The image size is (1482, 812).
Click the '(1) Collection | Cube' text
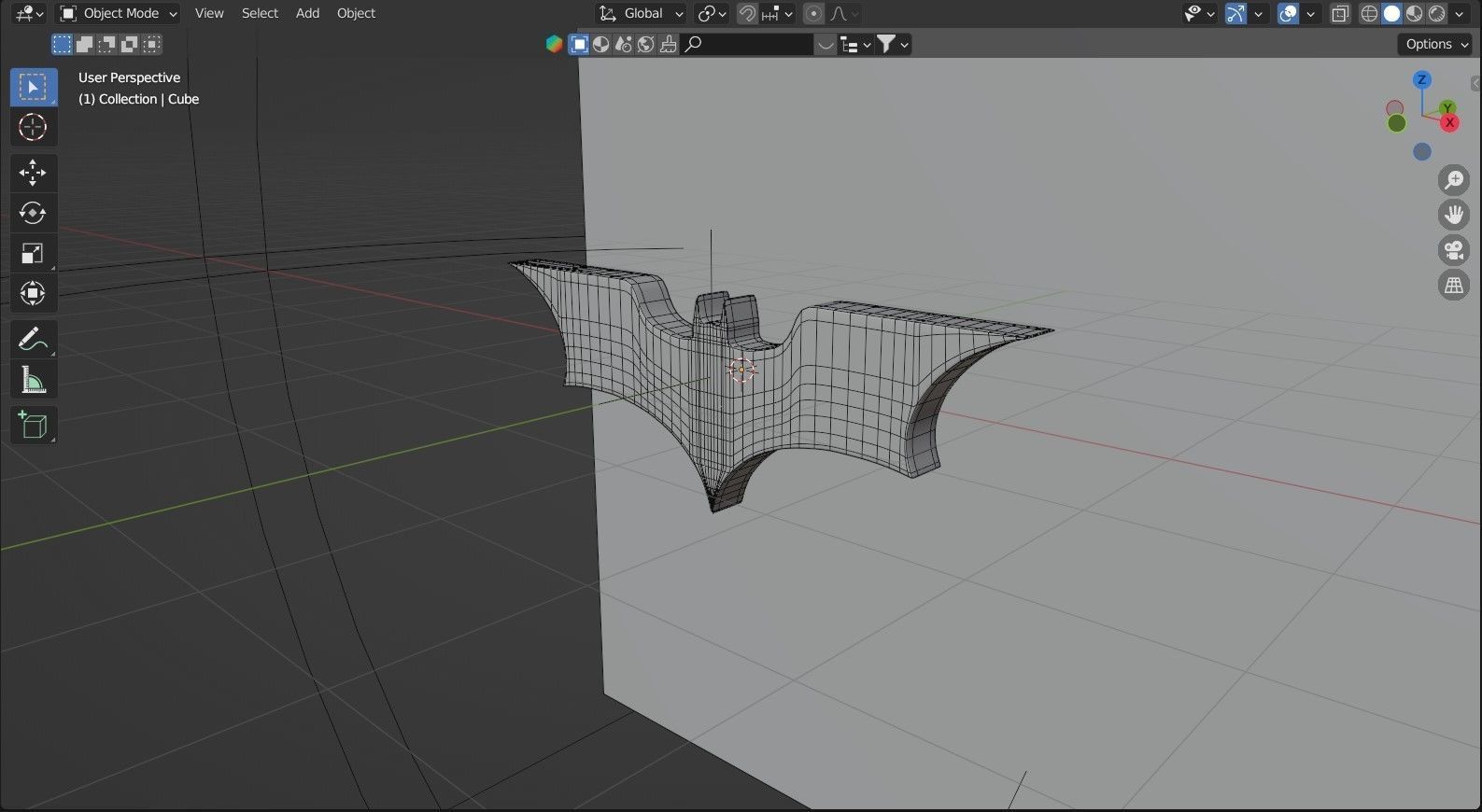click(138, 99)
